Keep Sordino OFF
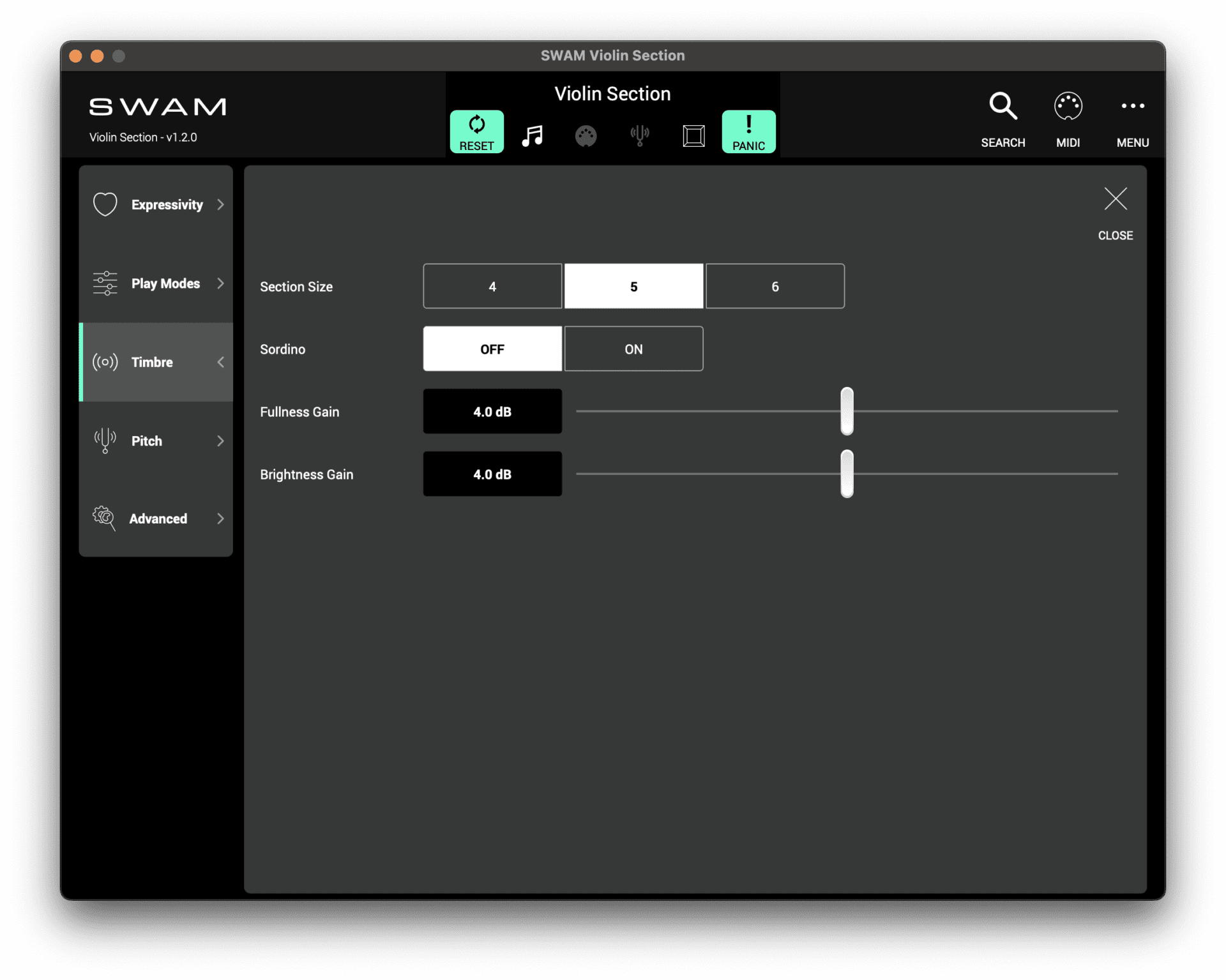 point(492,349)
